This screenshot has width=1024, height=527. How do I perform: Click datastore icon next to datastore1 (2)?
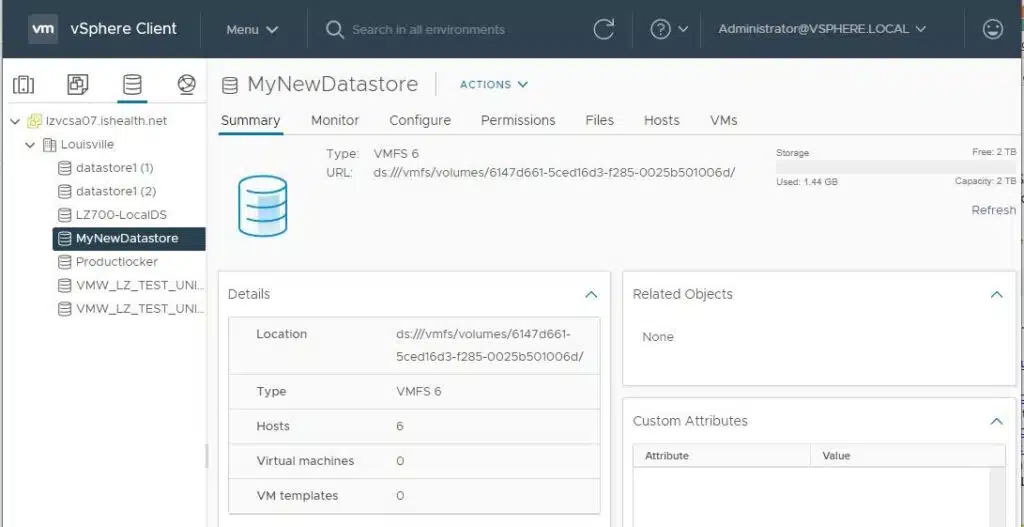tap(64, 191)
